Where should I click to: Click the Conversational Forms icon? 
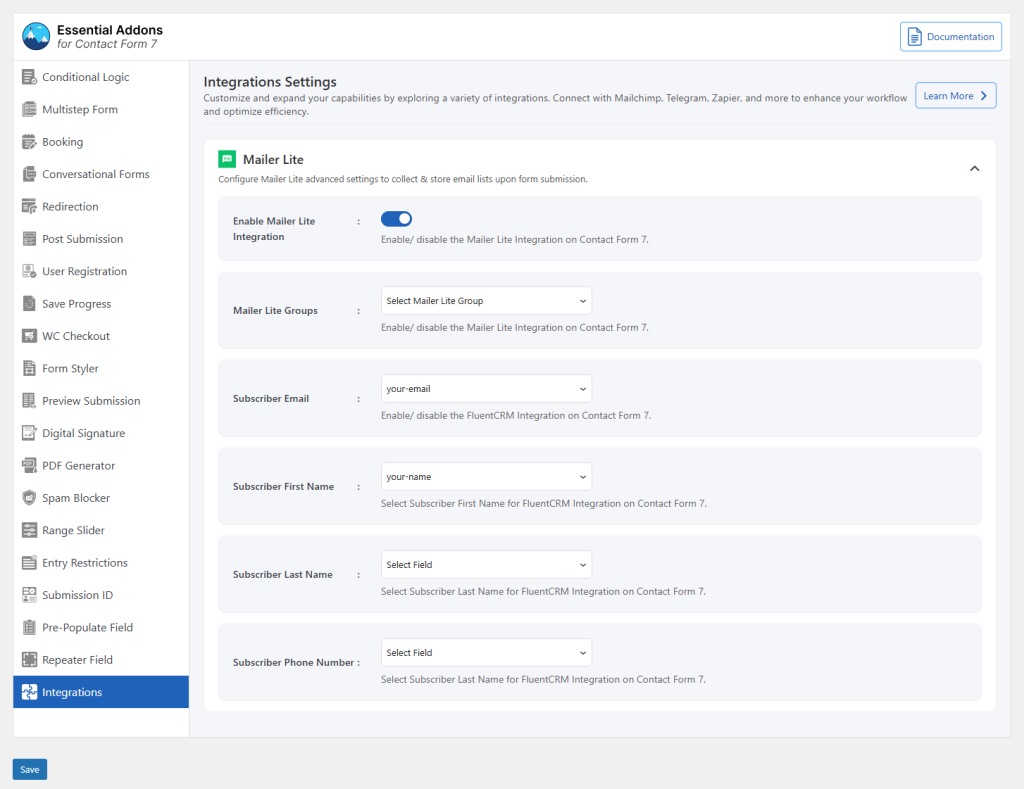coord(29,174)
